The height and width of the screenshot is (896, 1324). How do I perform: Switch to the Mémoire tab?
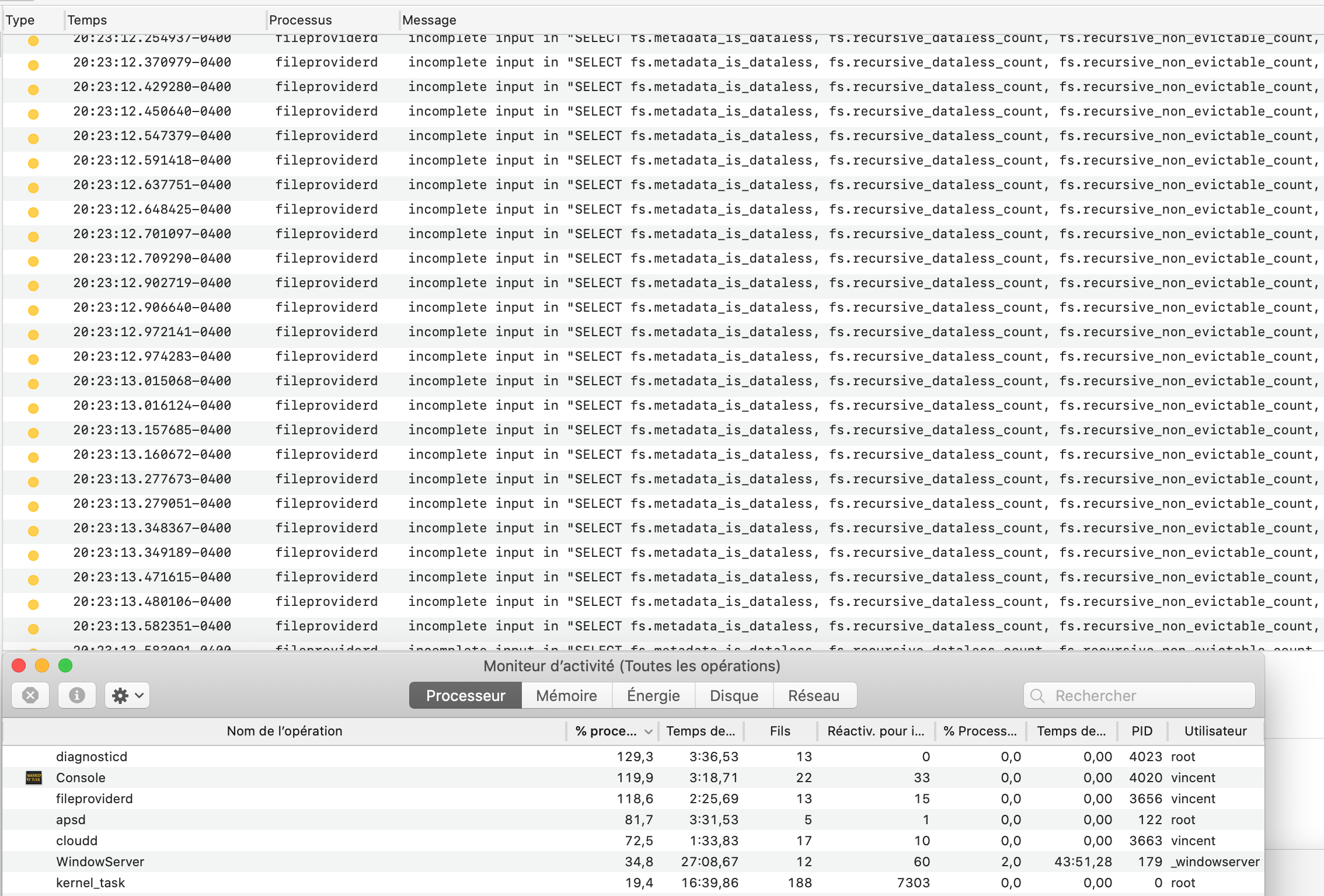point(566,696)
